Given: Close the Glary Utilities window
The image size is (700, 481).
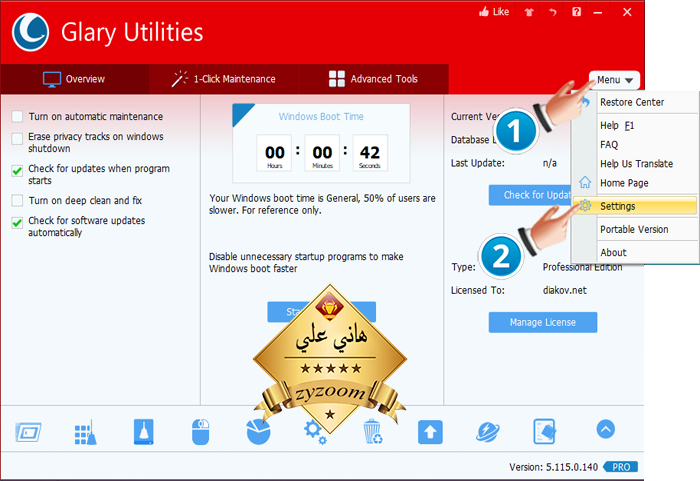Looking at the screenshot, I should 627,12.
